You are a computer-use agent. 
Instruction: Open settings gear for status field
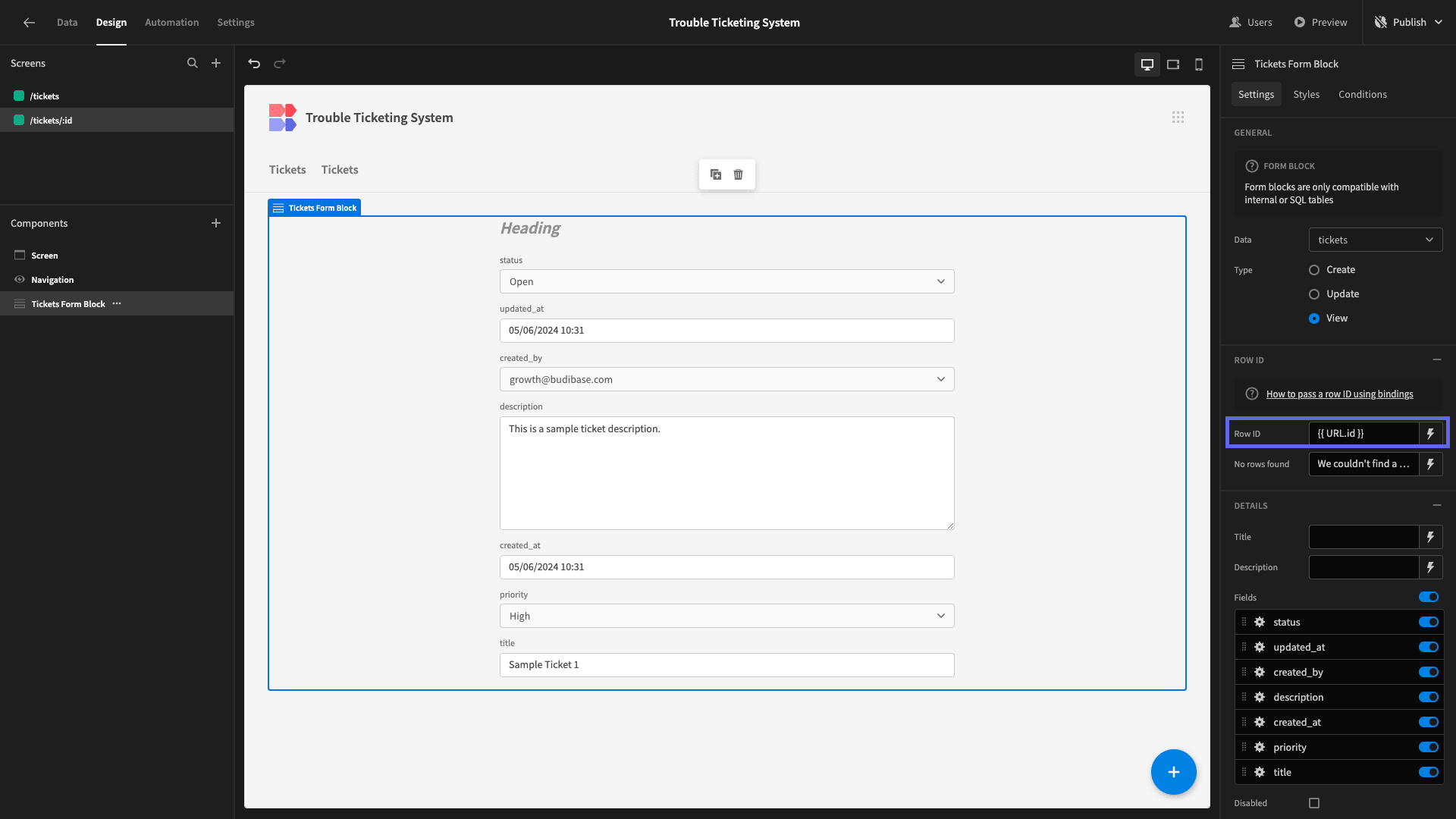click(1260, 622)
